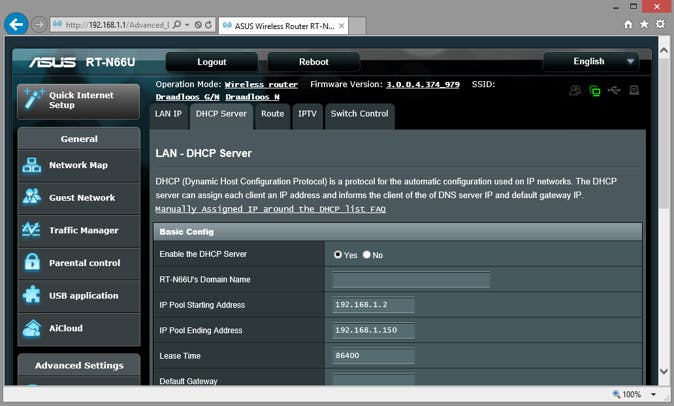Click the Reboot button

point(314,62)
